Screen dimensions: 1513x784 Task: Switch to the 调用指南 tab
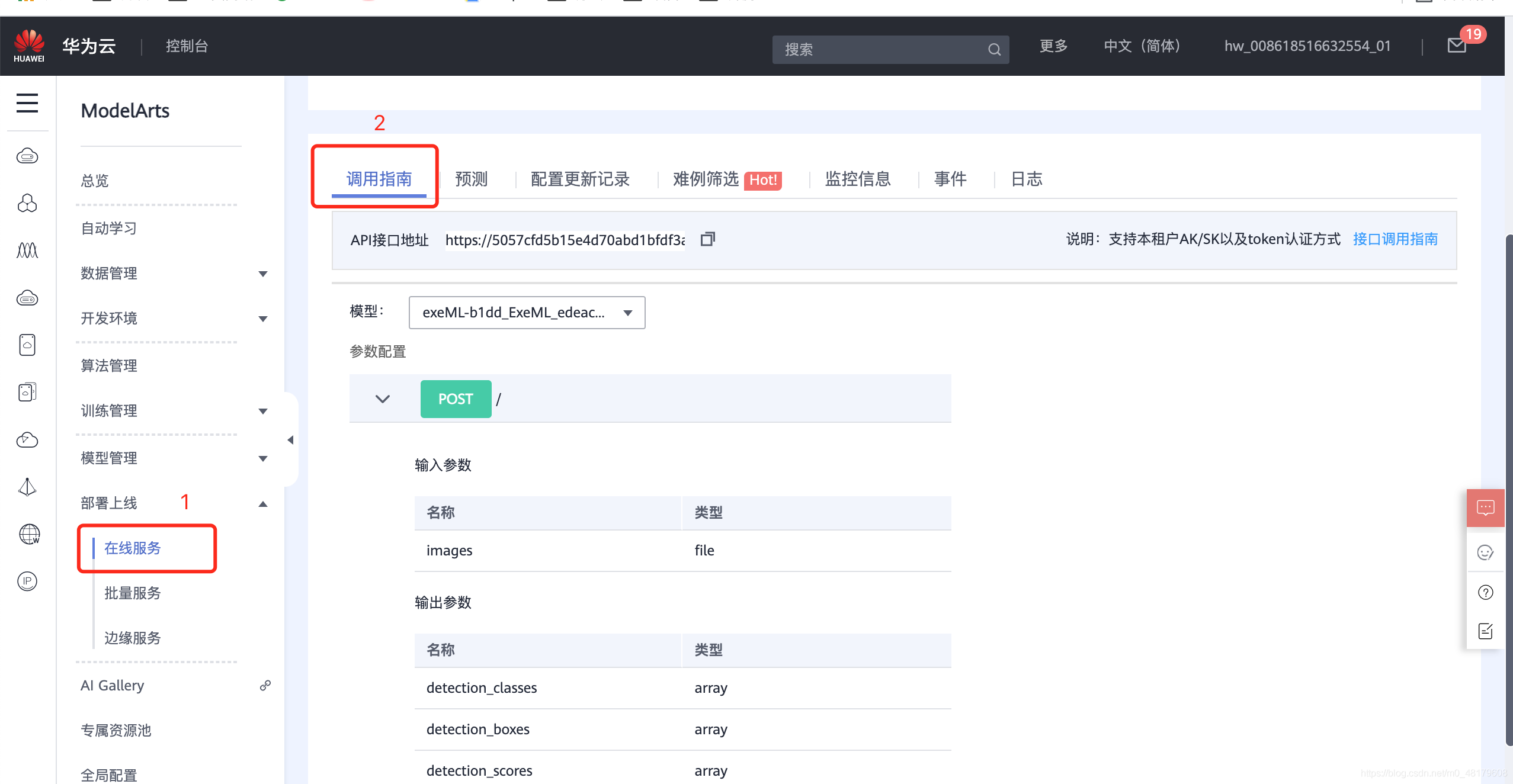pyautogui.click(x=379, y=179)
